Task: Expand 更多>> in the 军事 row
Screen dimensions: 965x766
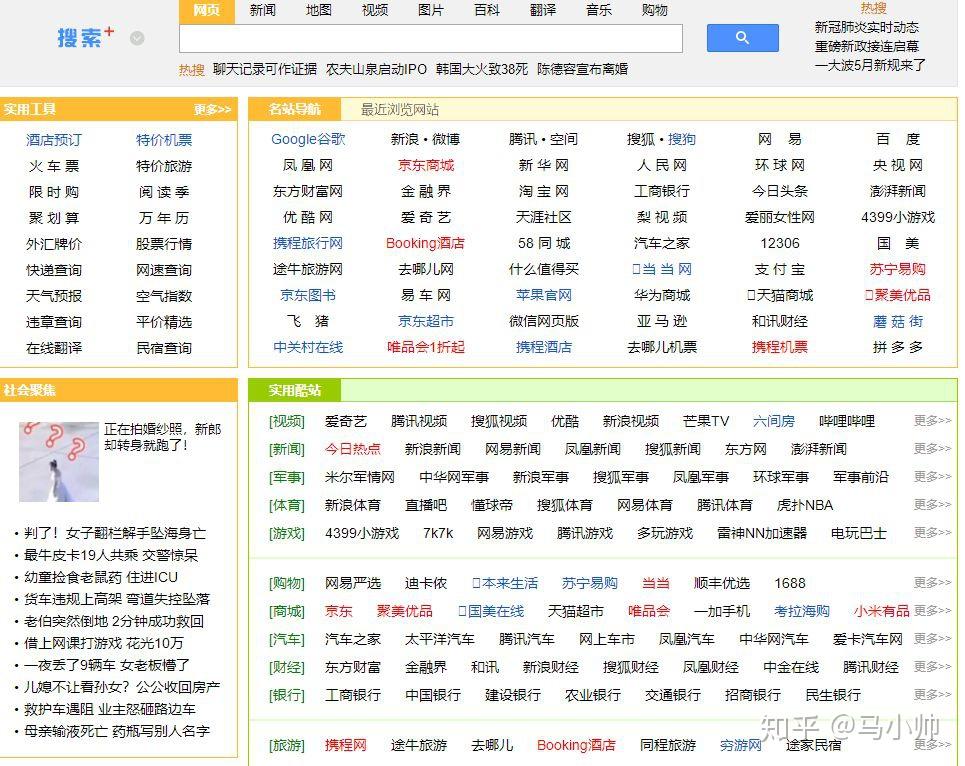Action: pyautogui.click(x=932, y=476)
